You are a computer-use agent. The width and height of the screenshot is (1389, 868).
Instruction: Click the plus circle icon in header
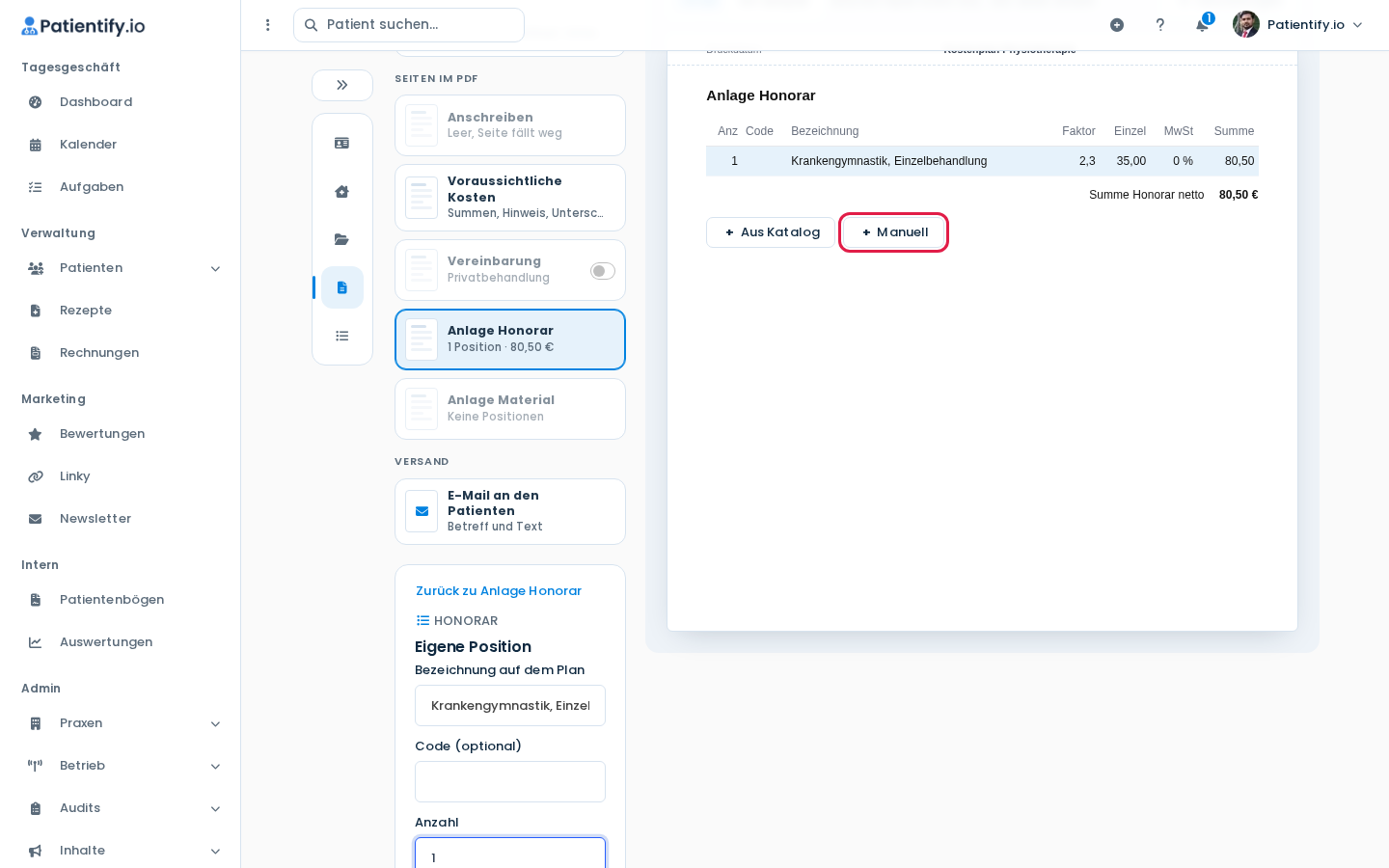tap(1117, 25)
